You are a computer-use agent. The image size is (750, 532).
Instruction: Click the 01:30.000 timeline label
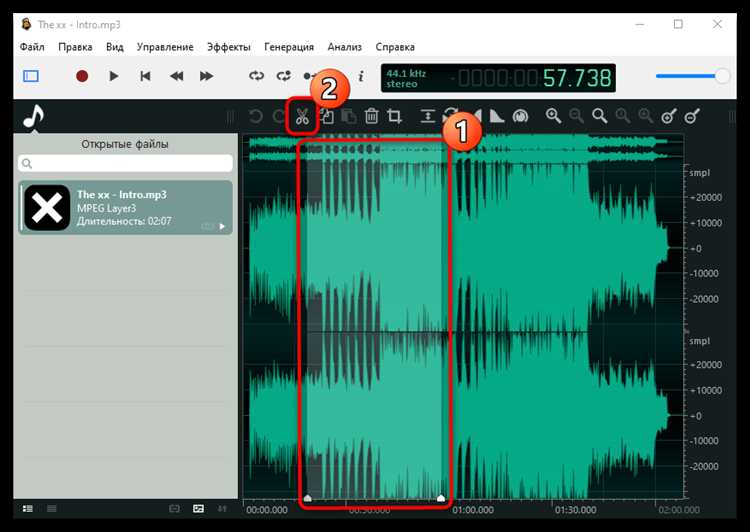click(x=575, y=510)
